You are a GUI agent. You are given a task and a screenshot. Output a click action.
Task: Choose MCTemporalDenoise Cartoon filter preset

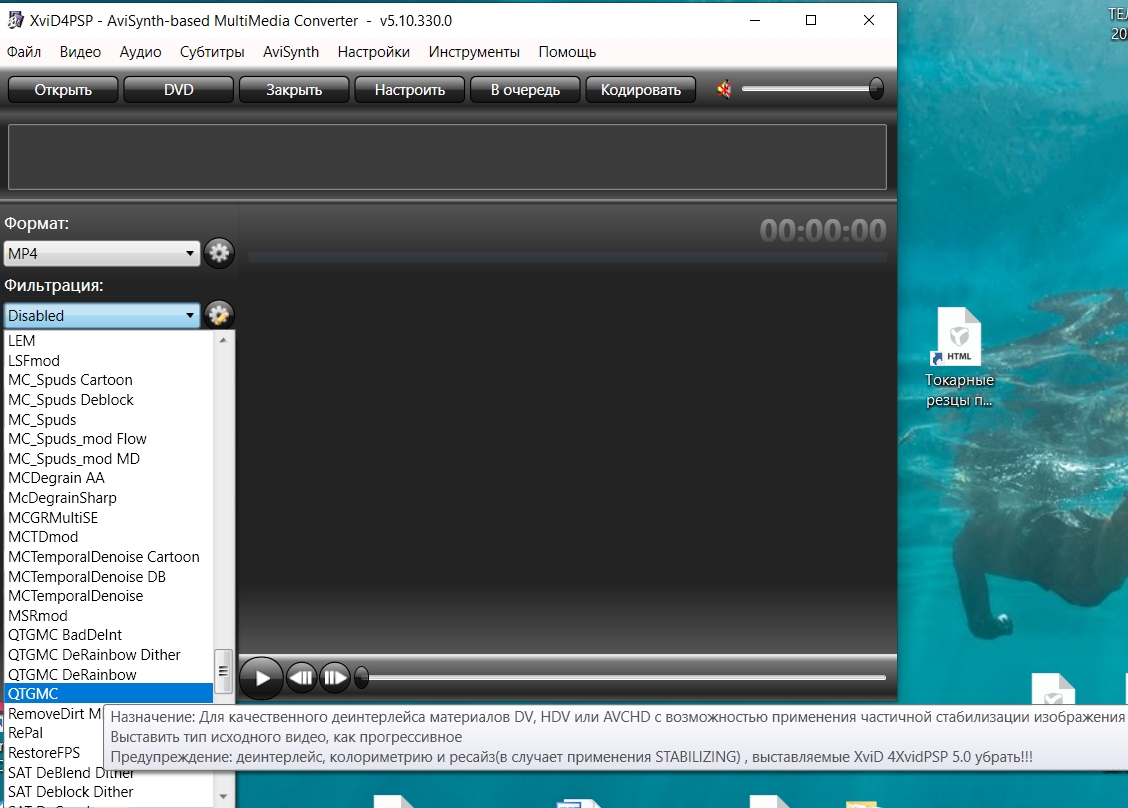[104, 557]
